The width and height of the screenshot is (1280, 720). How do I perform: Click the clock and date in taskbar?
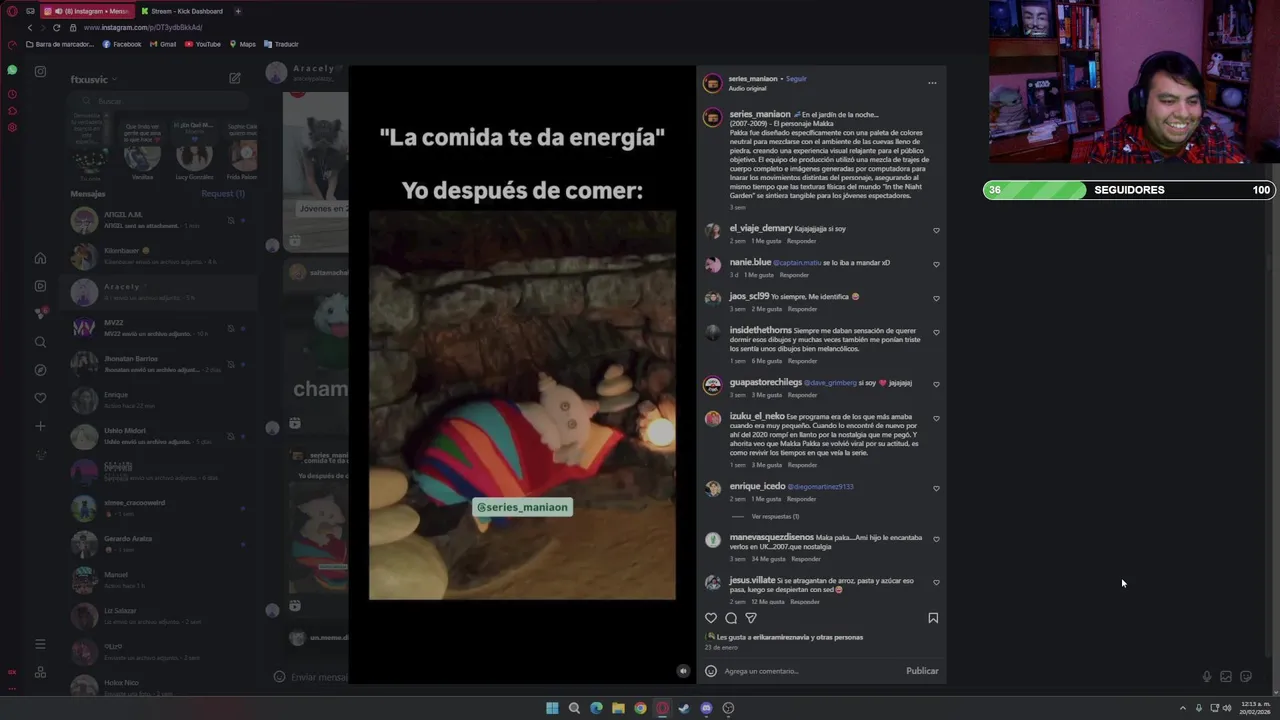1255,708
